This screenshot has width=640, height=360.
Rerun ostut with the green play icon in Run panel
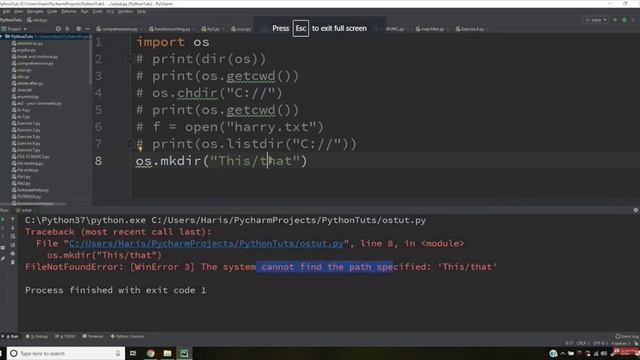point(3,220)
